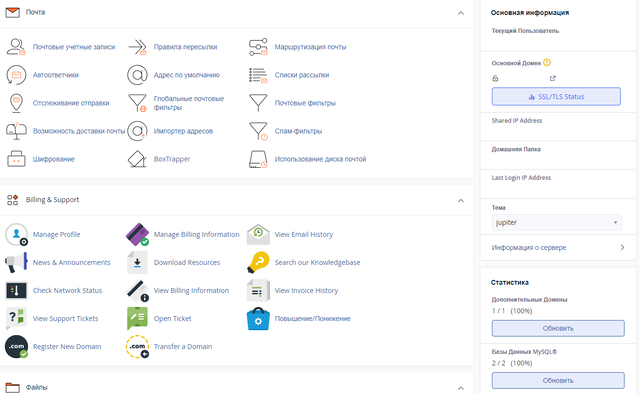640x394 pixels.
Task: Open the View Billing Information icon
Action: click(x=137, y=291)
